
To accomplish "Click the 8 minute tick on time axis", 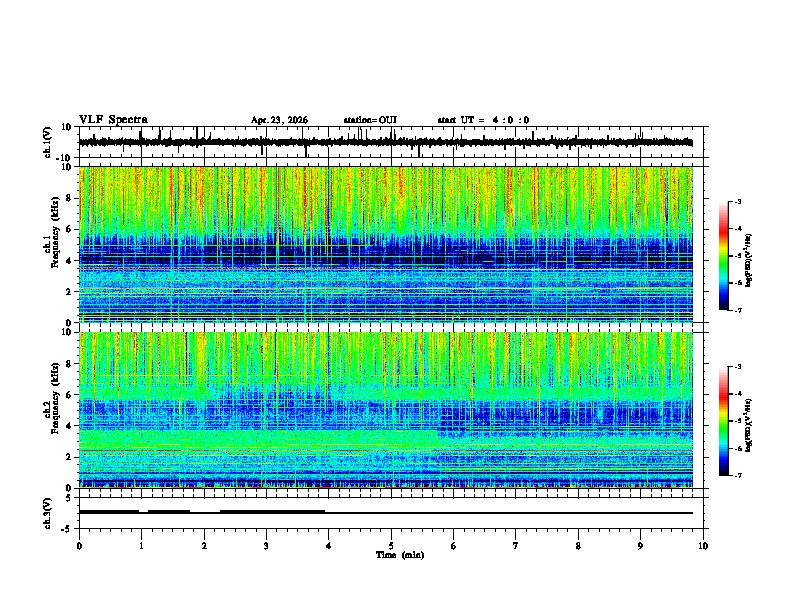I will coord(578,546).
